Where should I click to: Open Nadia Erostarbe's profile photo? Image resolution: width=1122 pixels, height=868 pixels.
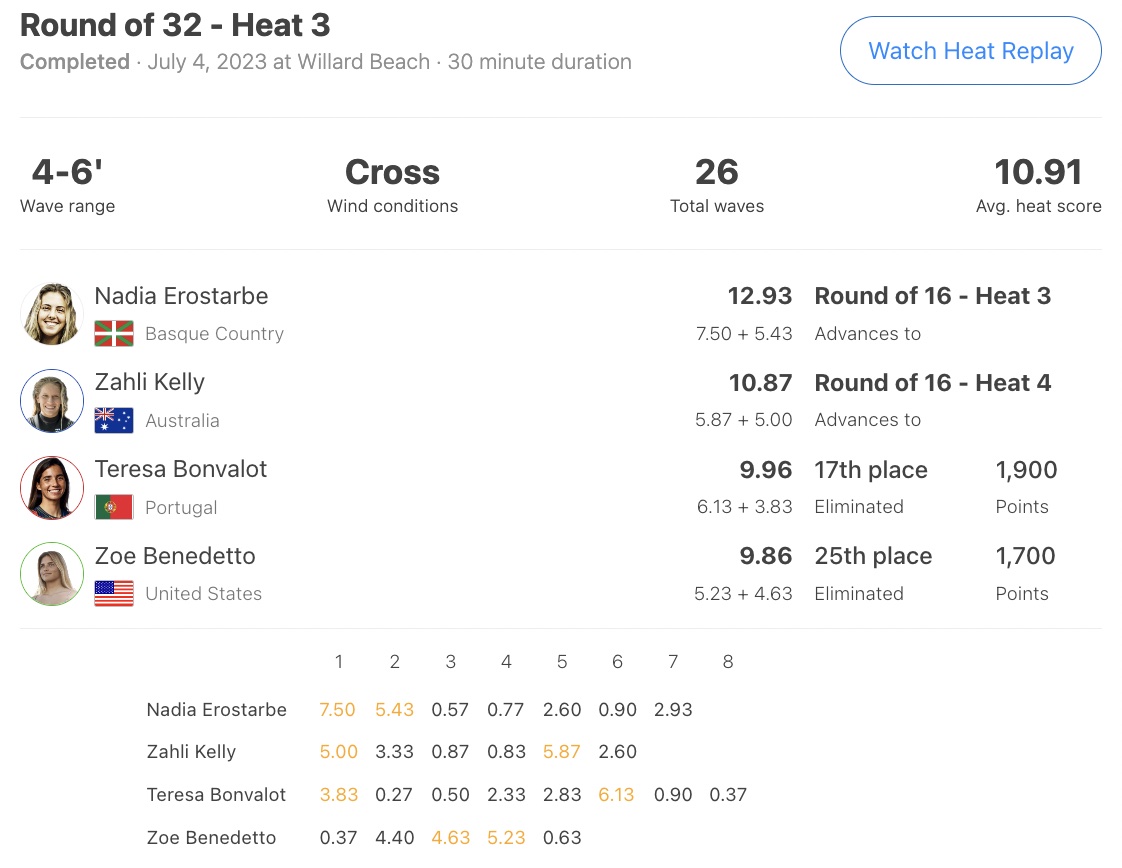tap(52, 313)
